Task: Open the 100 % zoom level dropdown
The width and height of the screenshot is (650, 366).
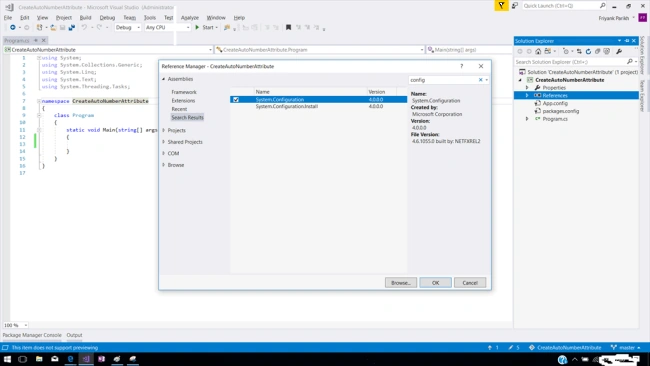Action: (x=15, y=325)
